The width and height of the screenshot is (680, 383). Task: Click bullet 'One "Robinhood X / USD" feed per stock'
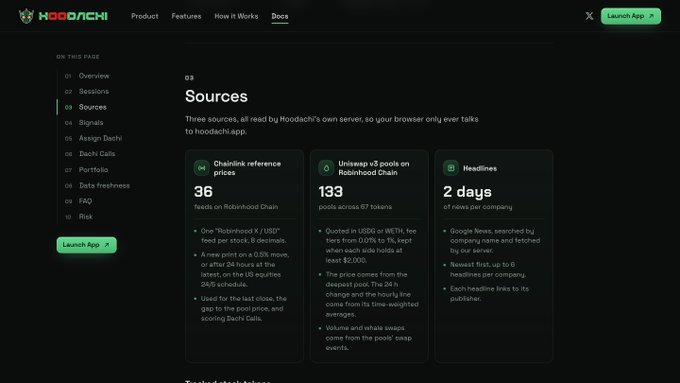(x=243, y=236)
